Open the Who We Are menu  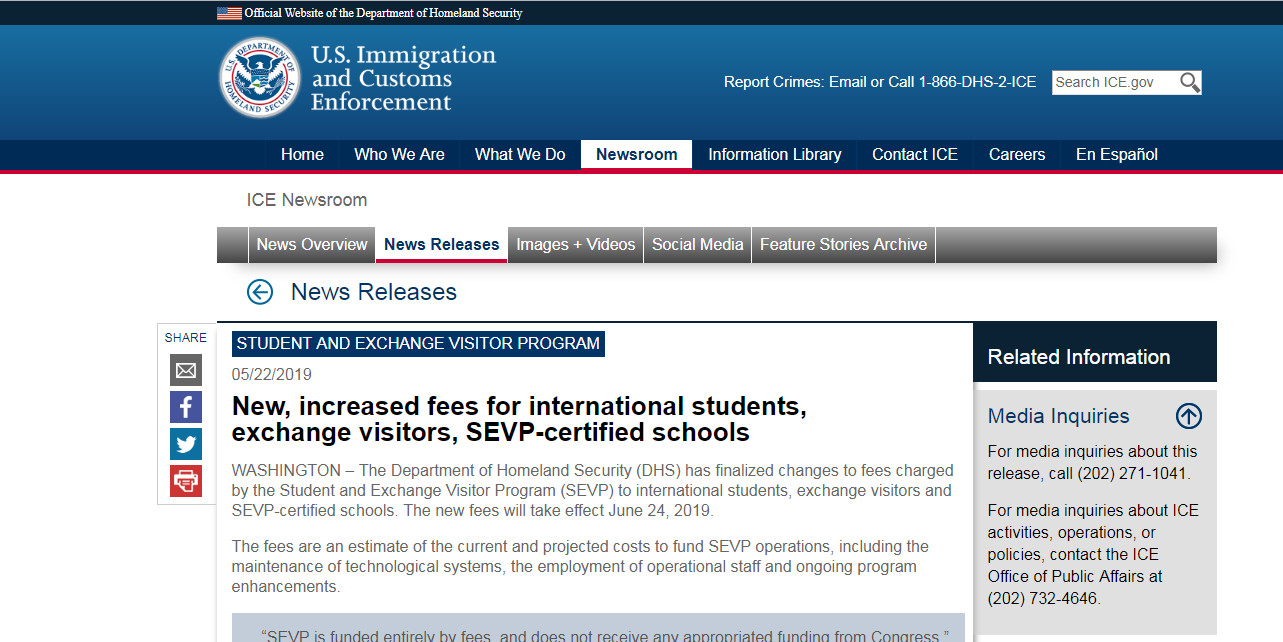(x=399, y=155)
